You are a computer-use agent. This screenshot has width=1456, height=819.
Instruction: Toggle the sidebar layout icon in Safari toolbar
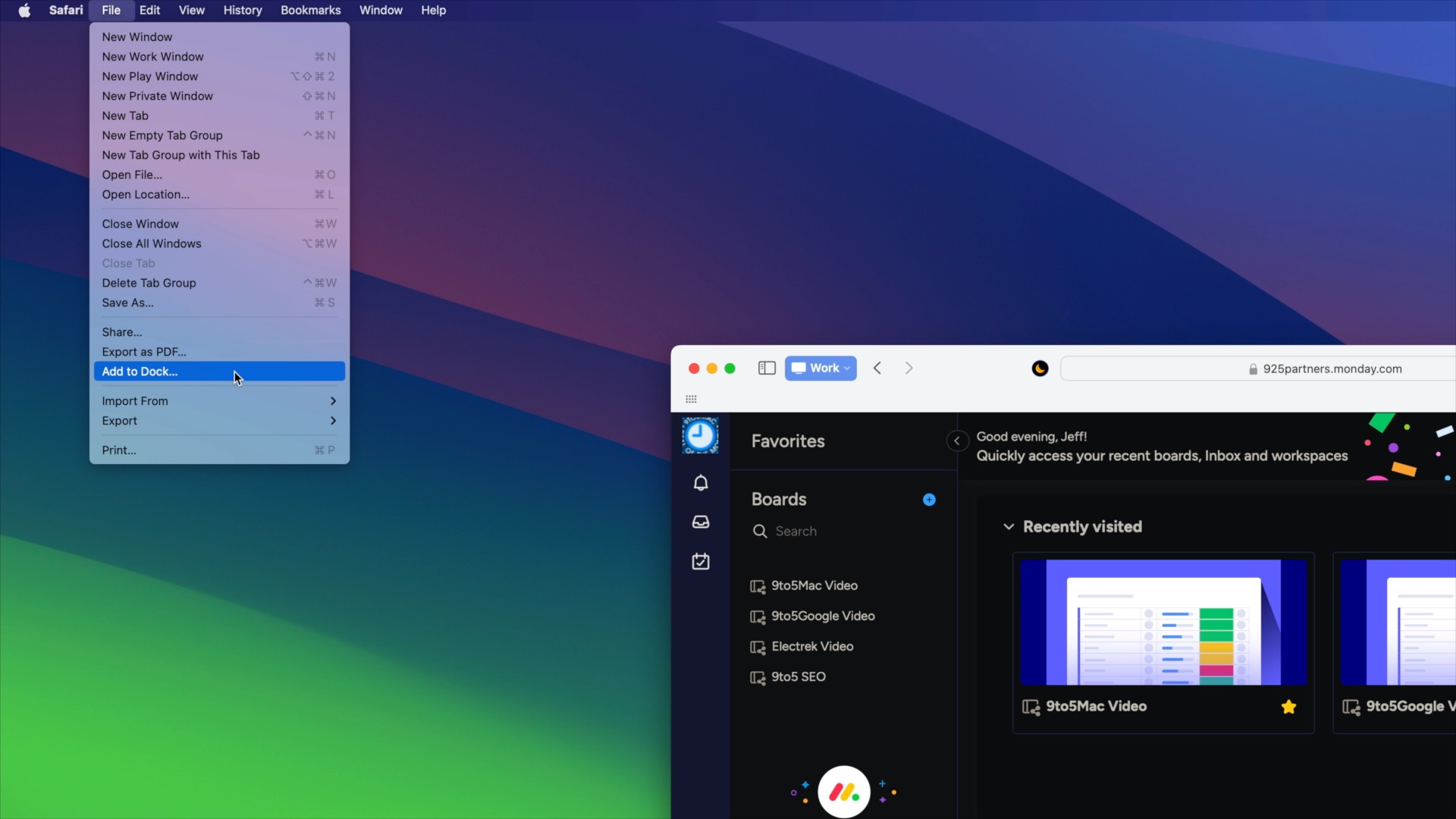(x=765, y=368)
